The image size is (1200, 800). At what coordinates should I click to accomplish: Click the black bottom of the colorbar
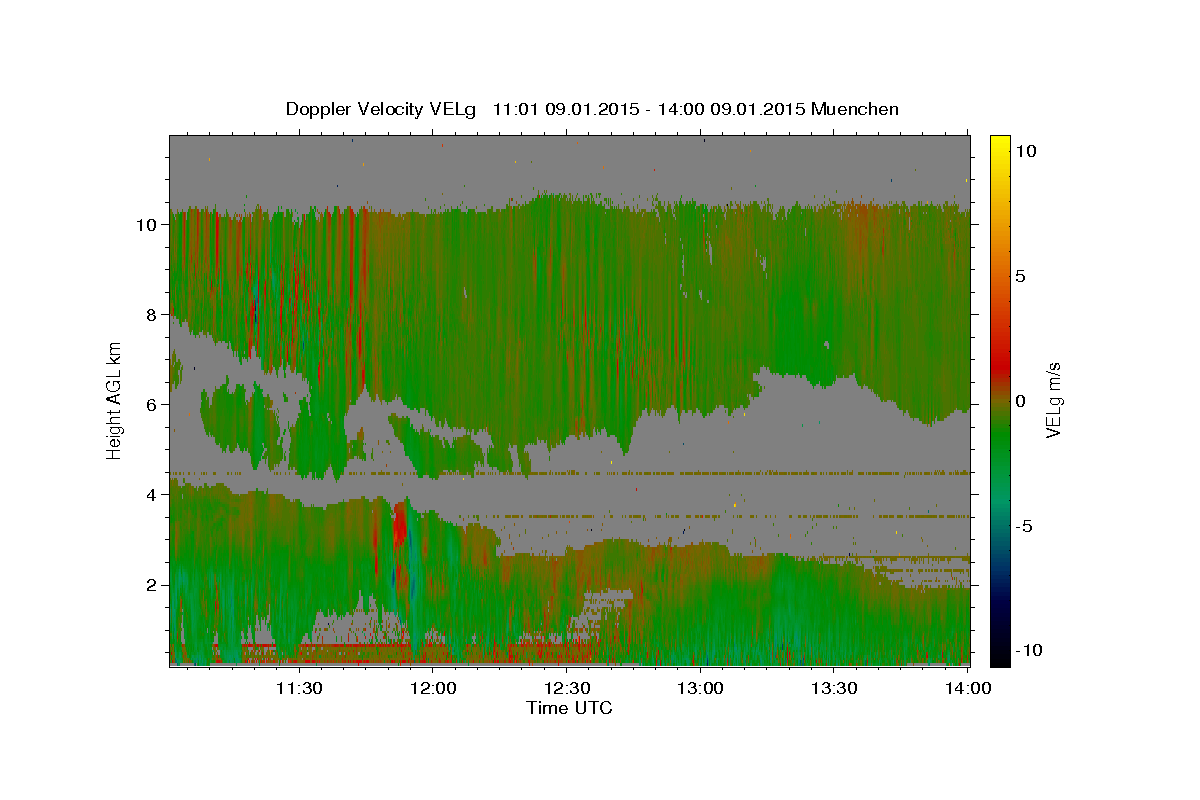(1000, 657)
